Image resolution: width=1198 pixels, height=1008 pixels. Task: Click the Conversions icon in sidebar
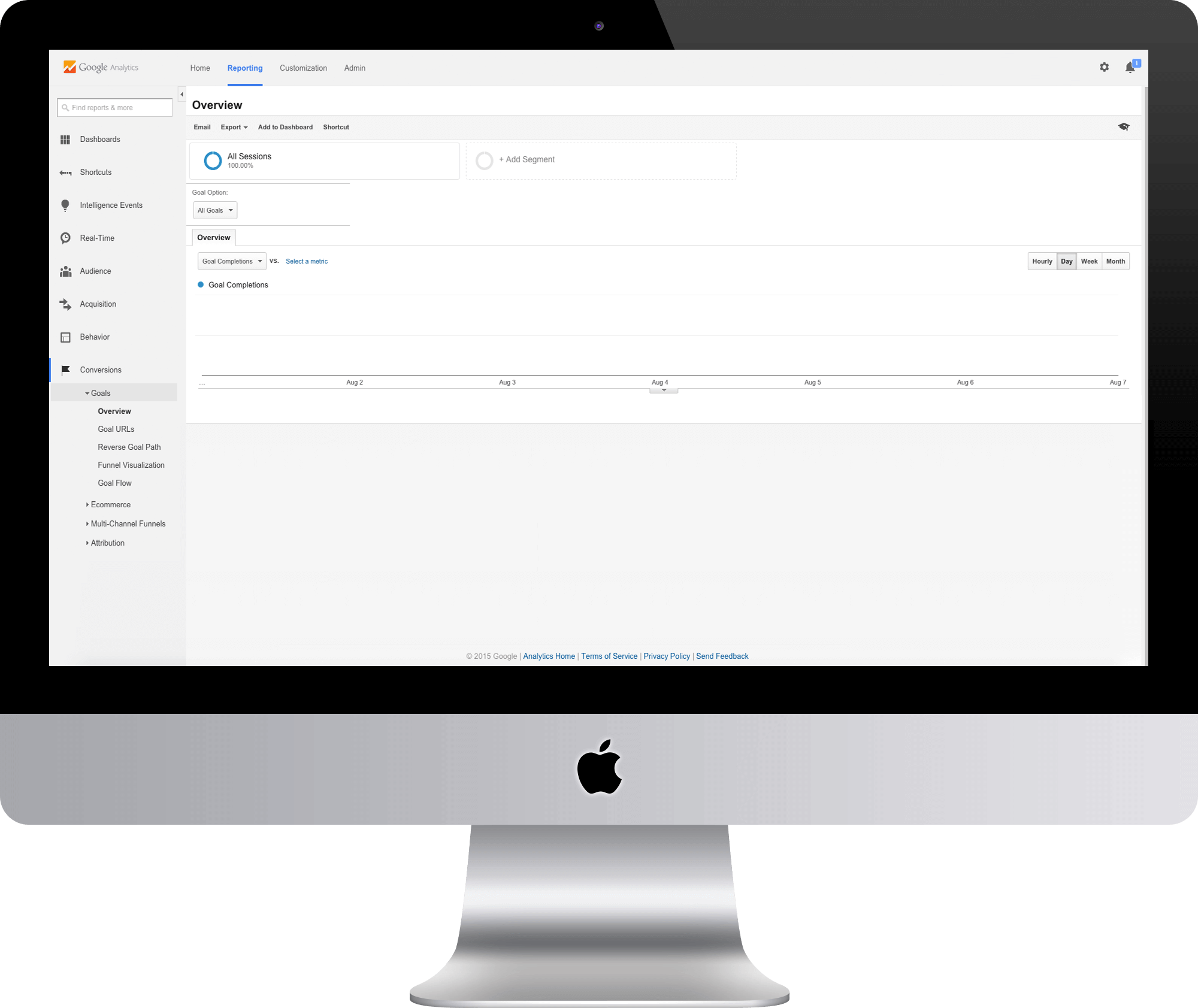point(65,370)
